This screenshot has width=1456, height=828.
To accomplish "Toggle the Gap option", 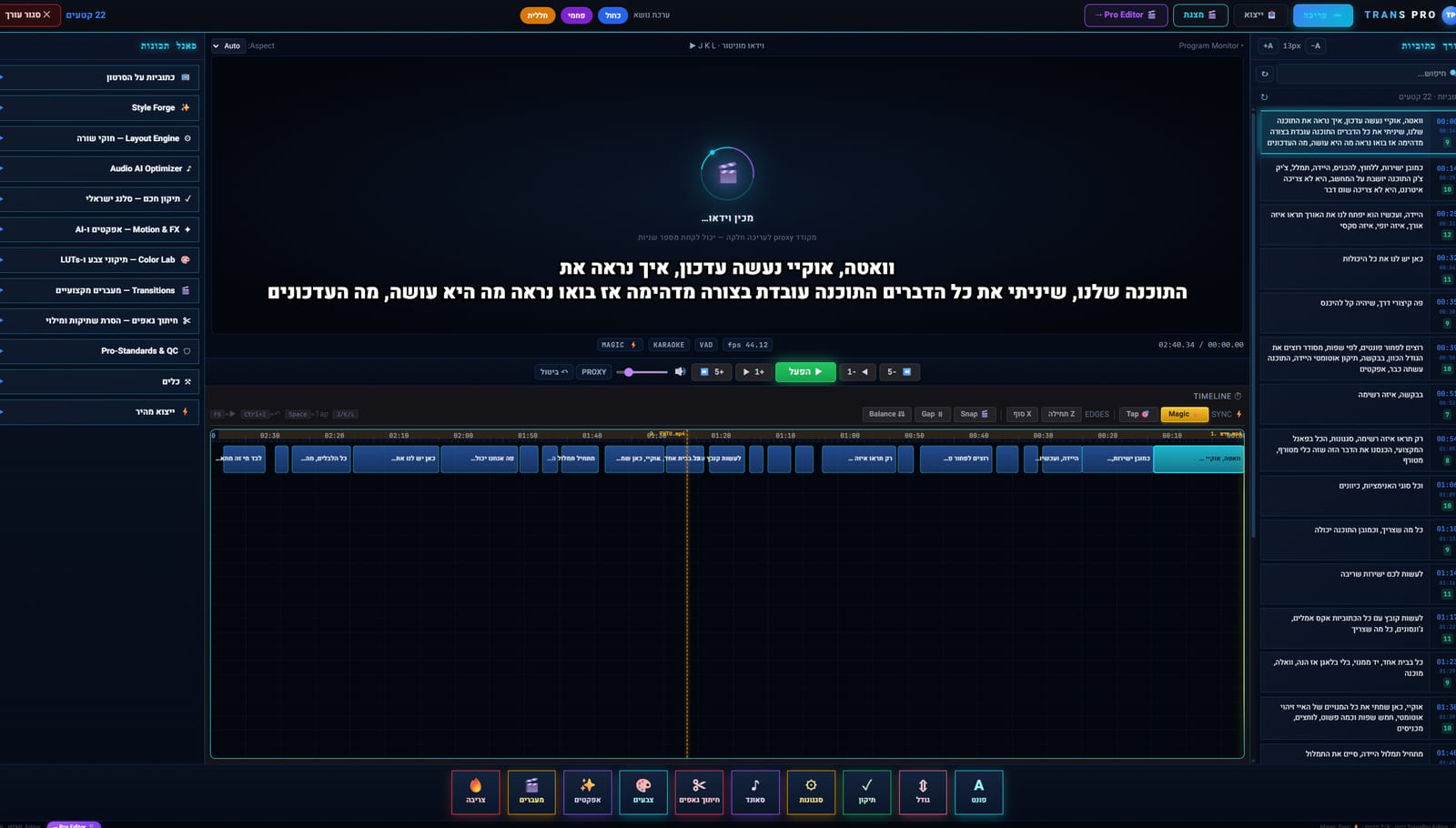I will tap(932, 414).
